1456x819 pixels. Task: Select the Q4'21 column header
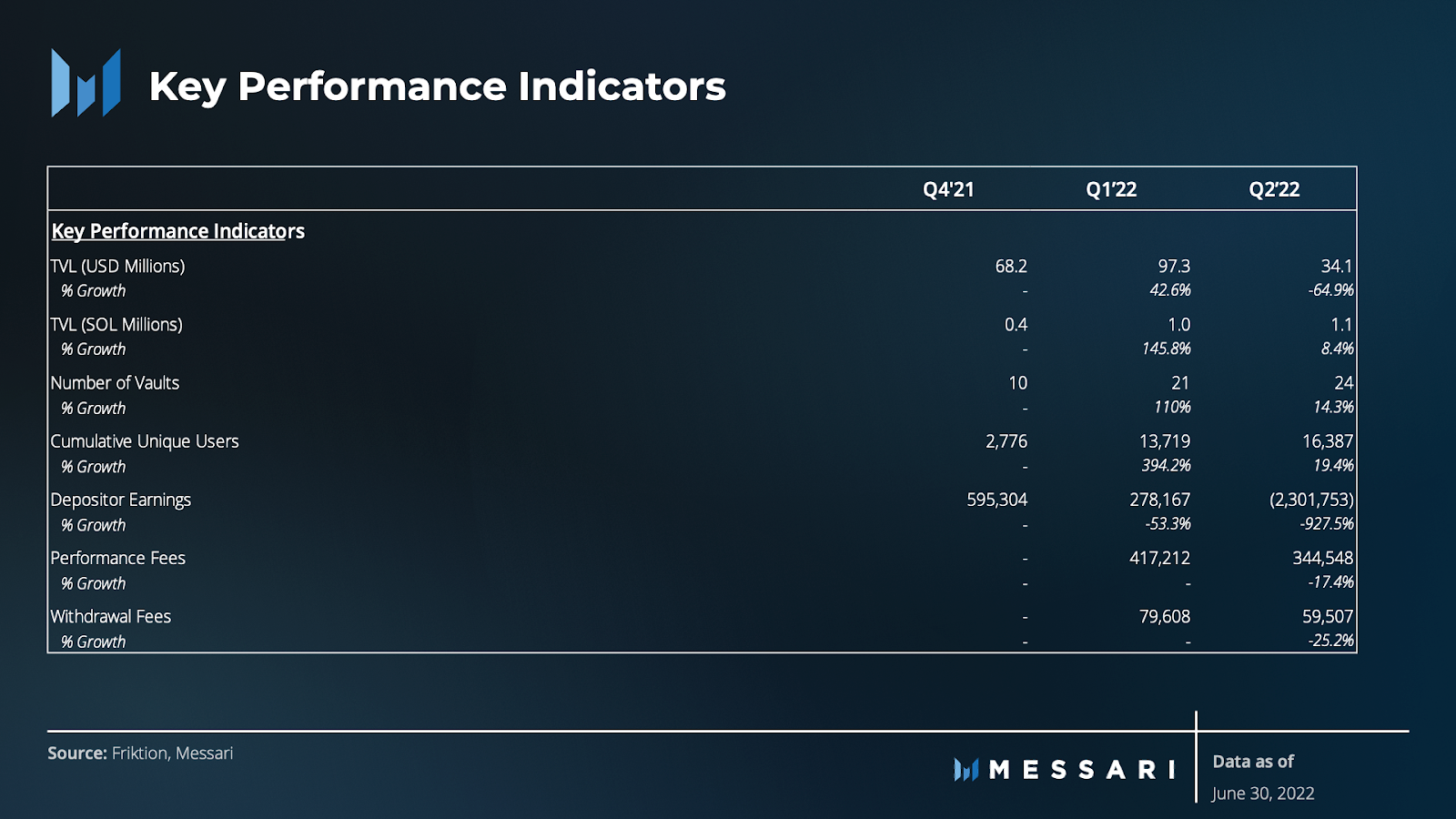click(948, 189)
